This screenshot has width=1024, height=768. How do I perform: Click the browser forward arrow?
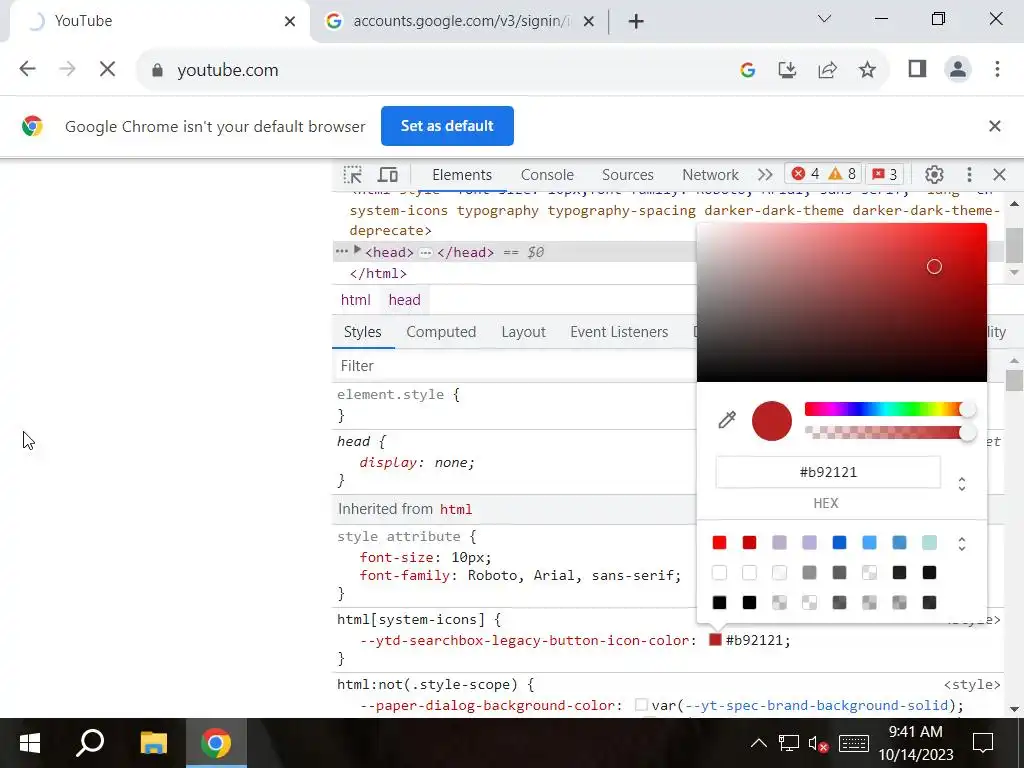67,69
